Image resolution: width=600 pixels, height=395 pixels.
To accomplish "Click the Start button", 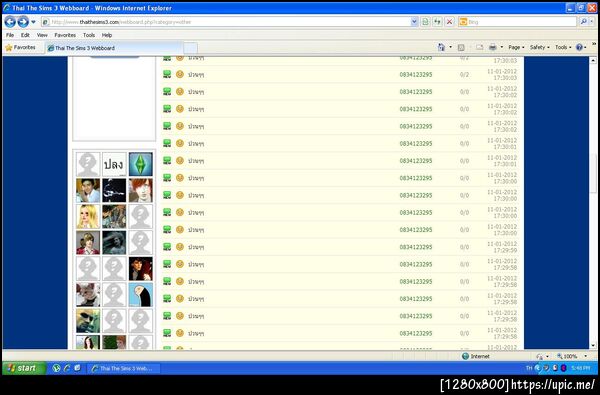I will (24, 368).
